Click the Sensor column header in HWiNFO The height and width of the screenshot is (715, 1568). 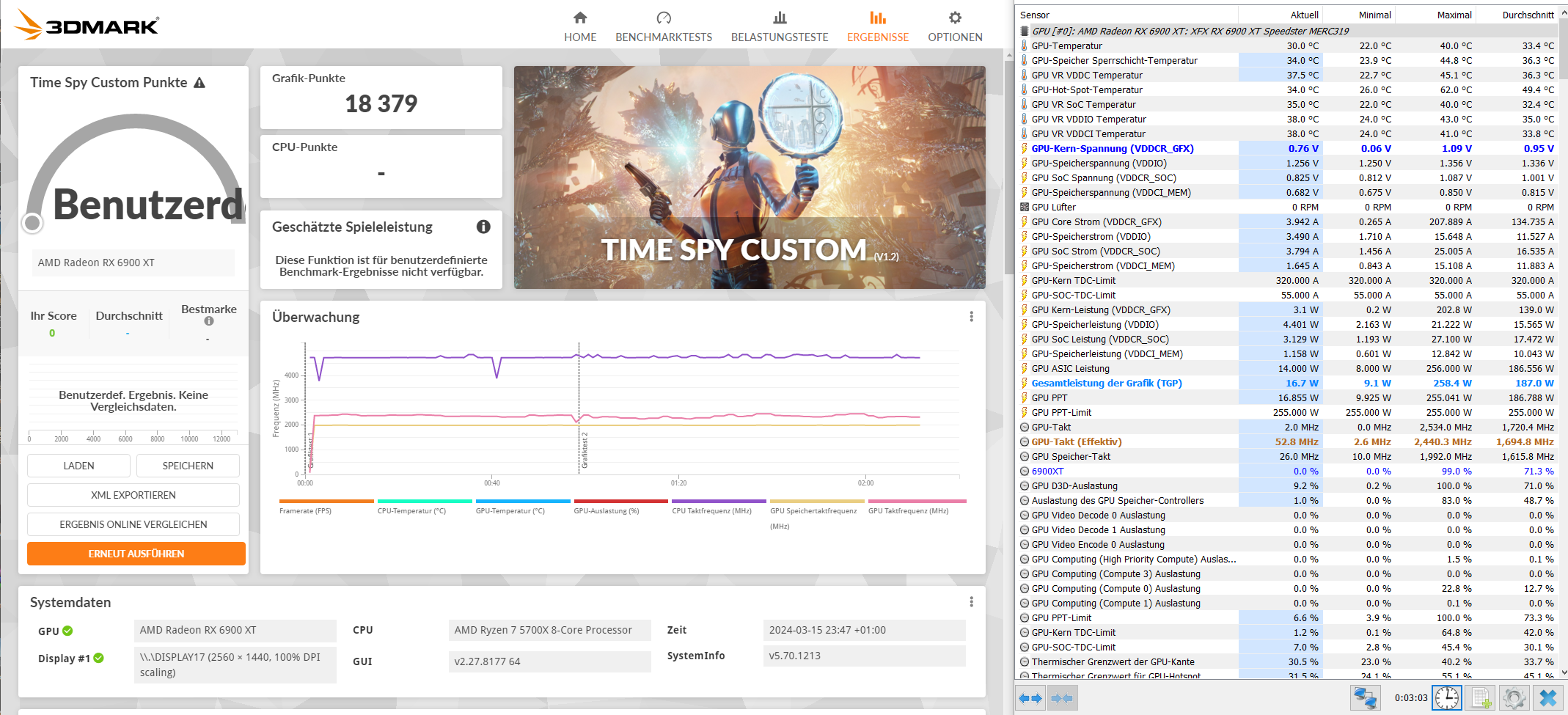pyautogui.click(x=1126, y=15)
